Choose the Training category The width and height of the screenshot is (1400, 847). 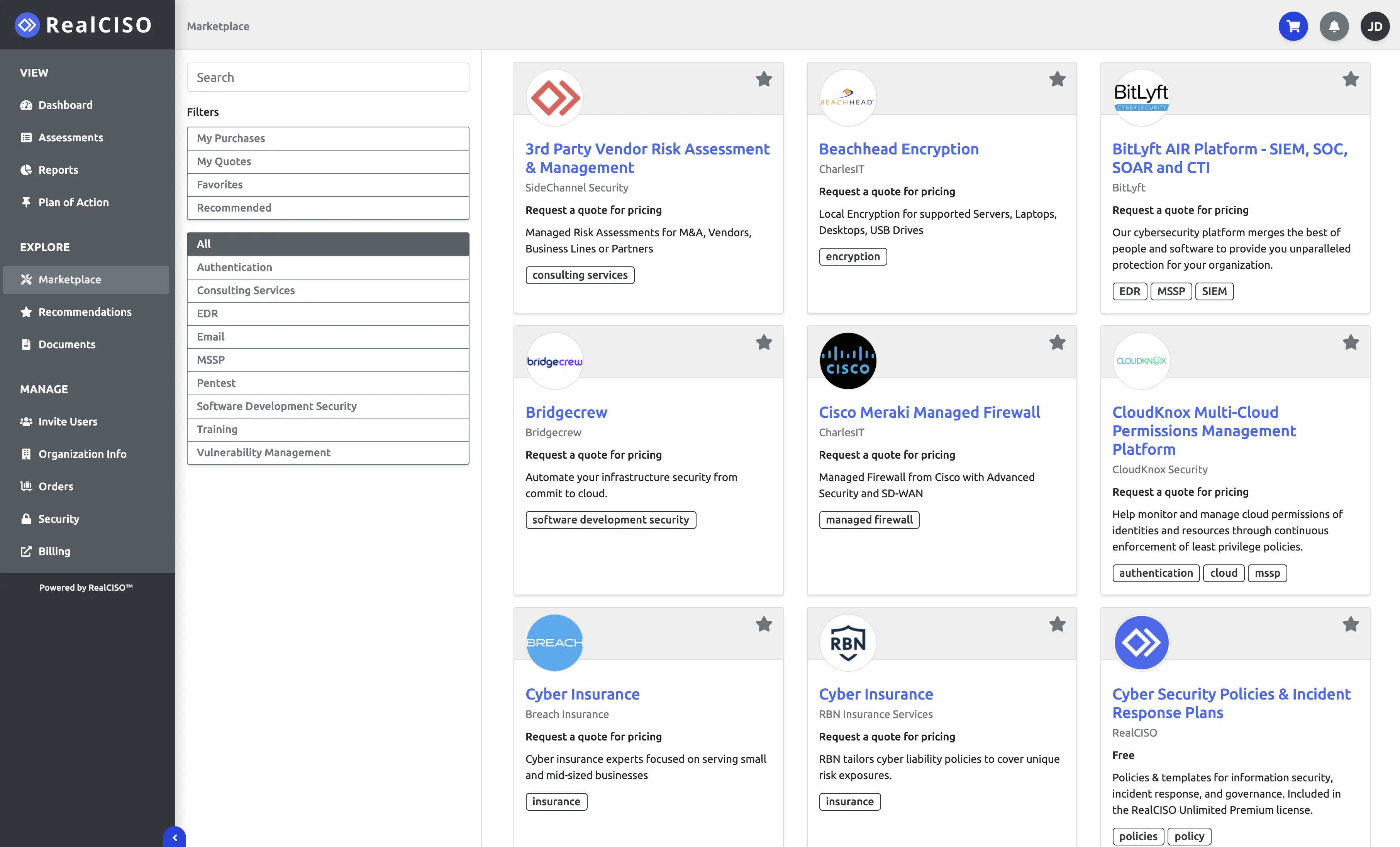pyautogui.click(x=328, y=430)
